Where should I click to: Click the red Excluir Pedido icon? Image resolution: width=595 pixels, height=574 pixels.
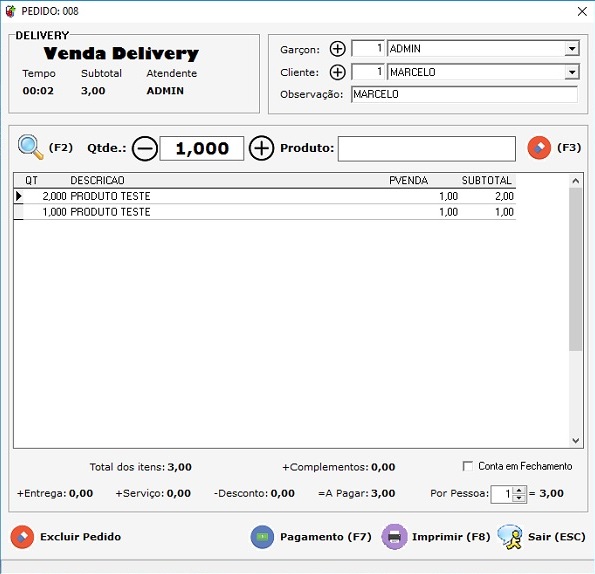tap(22, 537)
